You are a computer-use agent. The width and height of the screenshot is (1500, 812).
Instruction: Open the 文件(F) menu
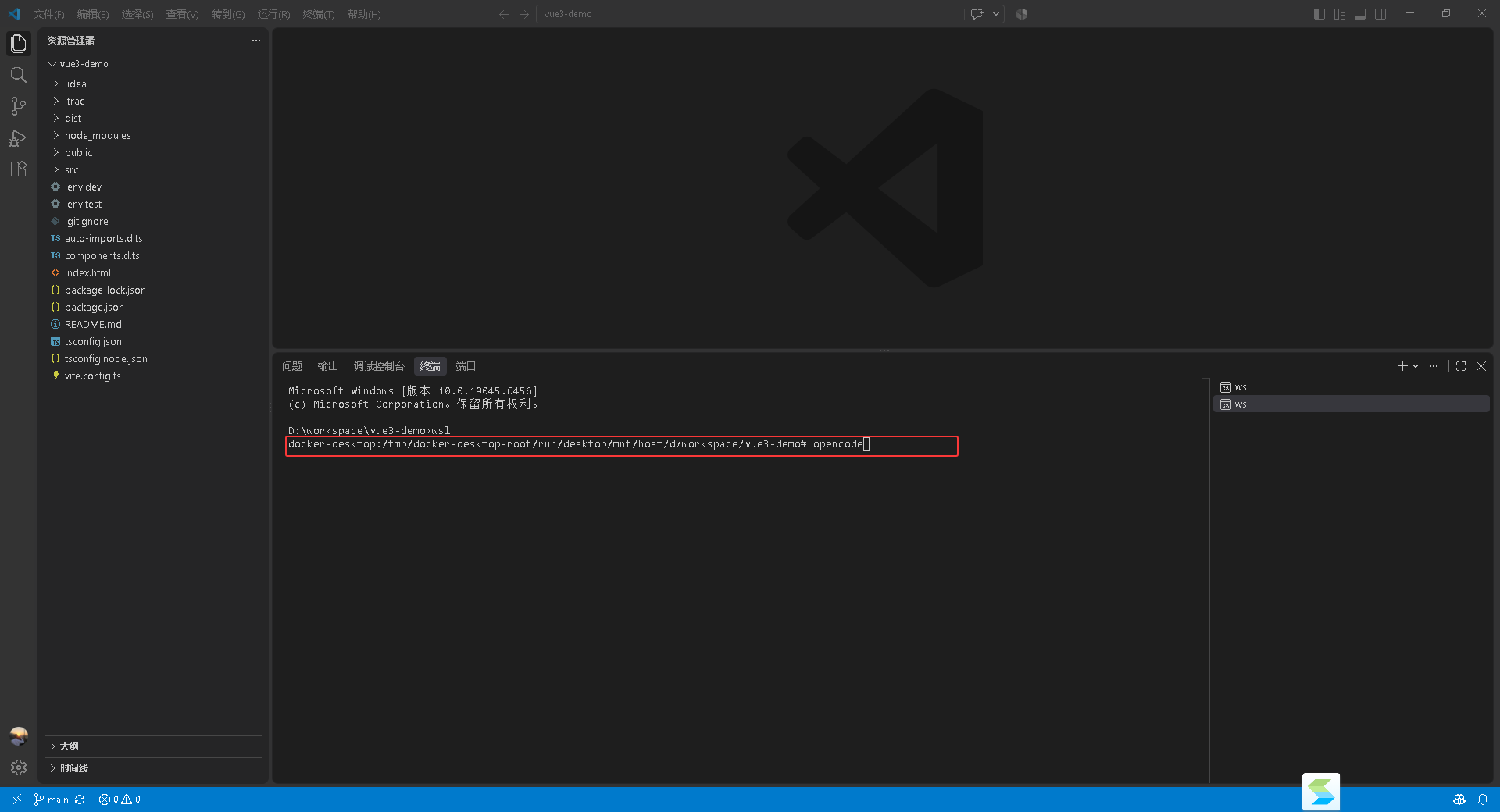pos(48,14)
